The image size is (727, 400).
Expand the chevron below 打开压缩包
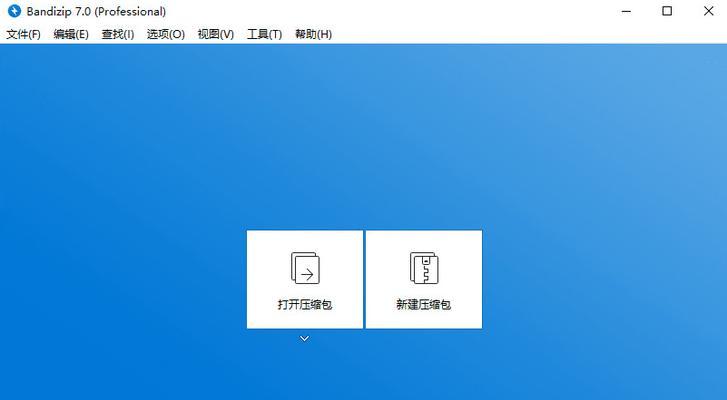coord(304,339)
